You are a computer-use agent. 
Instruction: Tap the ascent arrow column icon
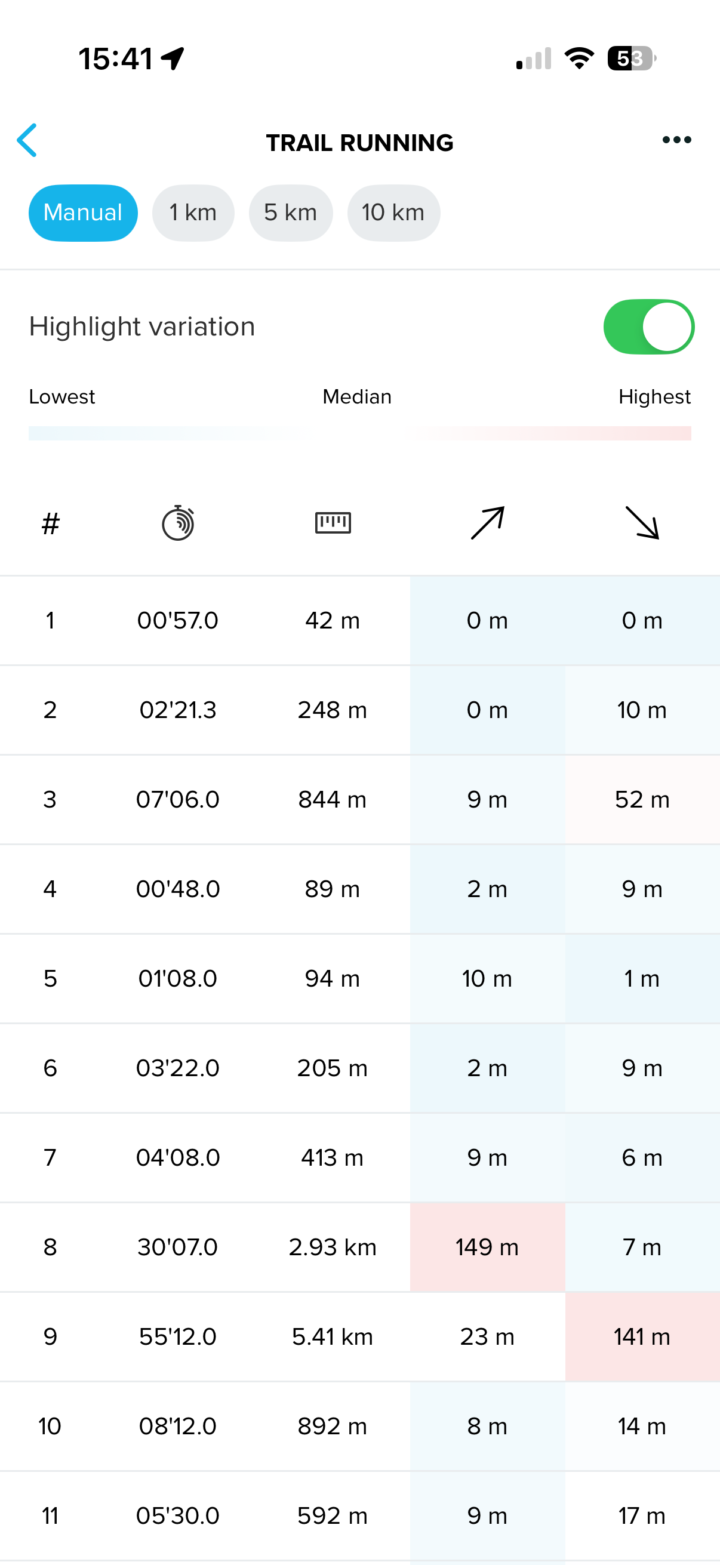tap(487, 522)
